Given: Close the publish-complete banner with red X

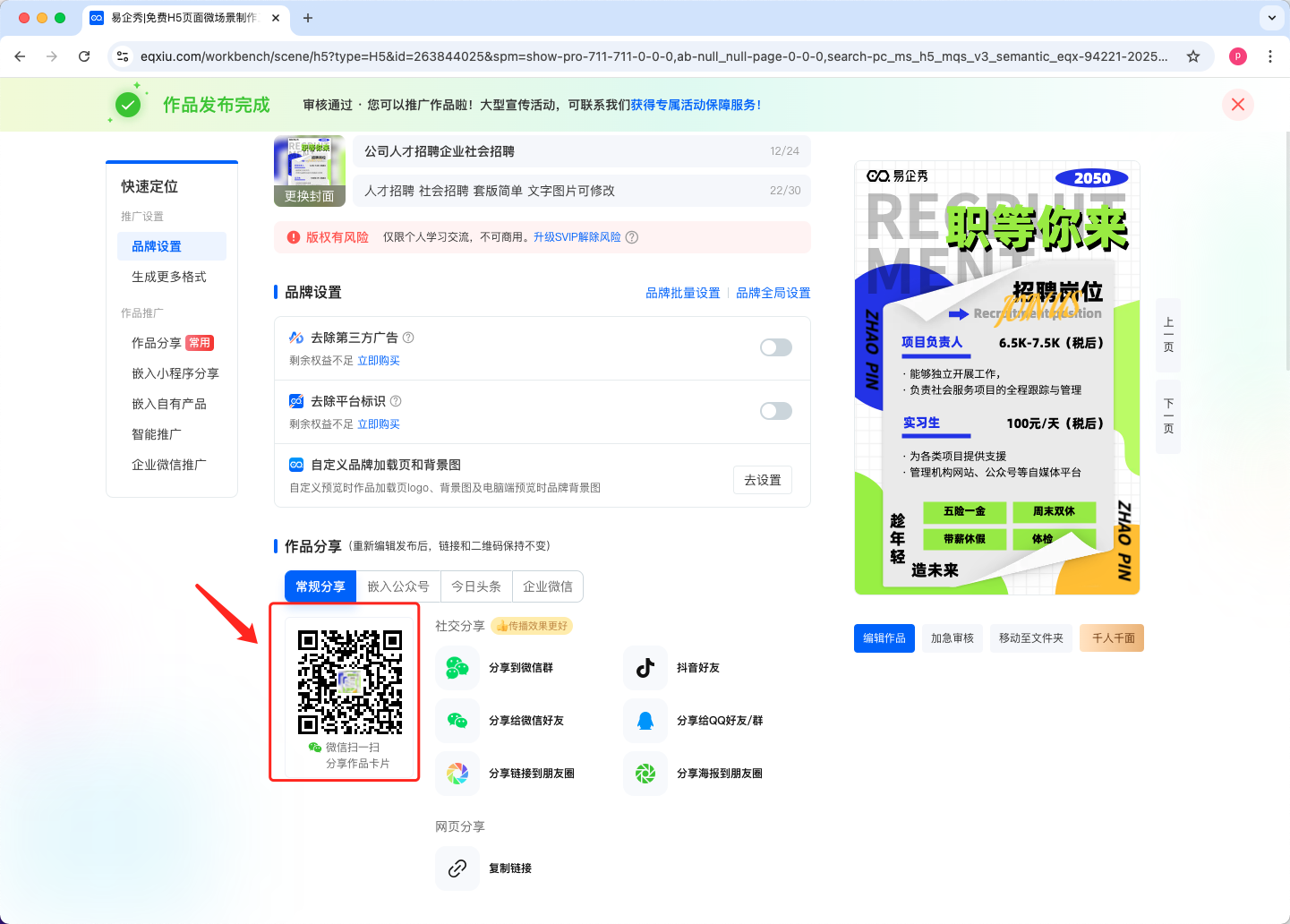Looking at the screenshot, I should [x=1237, y=105].
